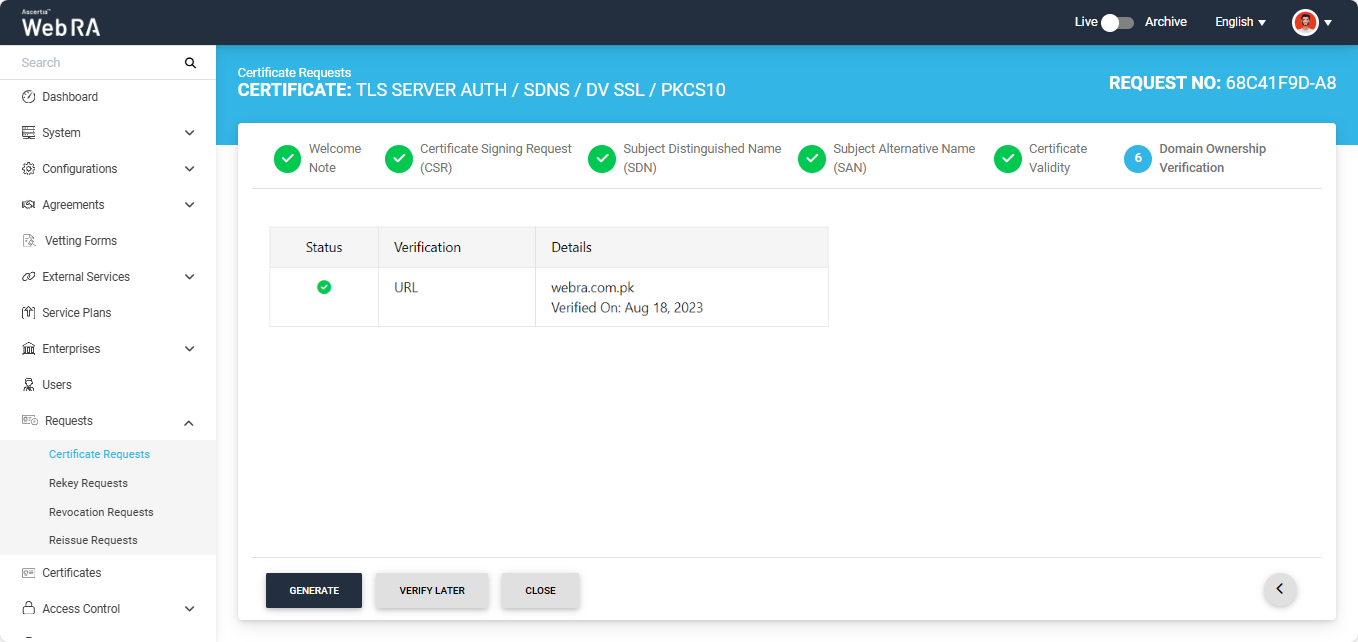Click the Vetting Forms icon
Image resolution: width=1358 pixels, height=642 pixels.
(29, 241)
